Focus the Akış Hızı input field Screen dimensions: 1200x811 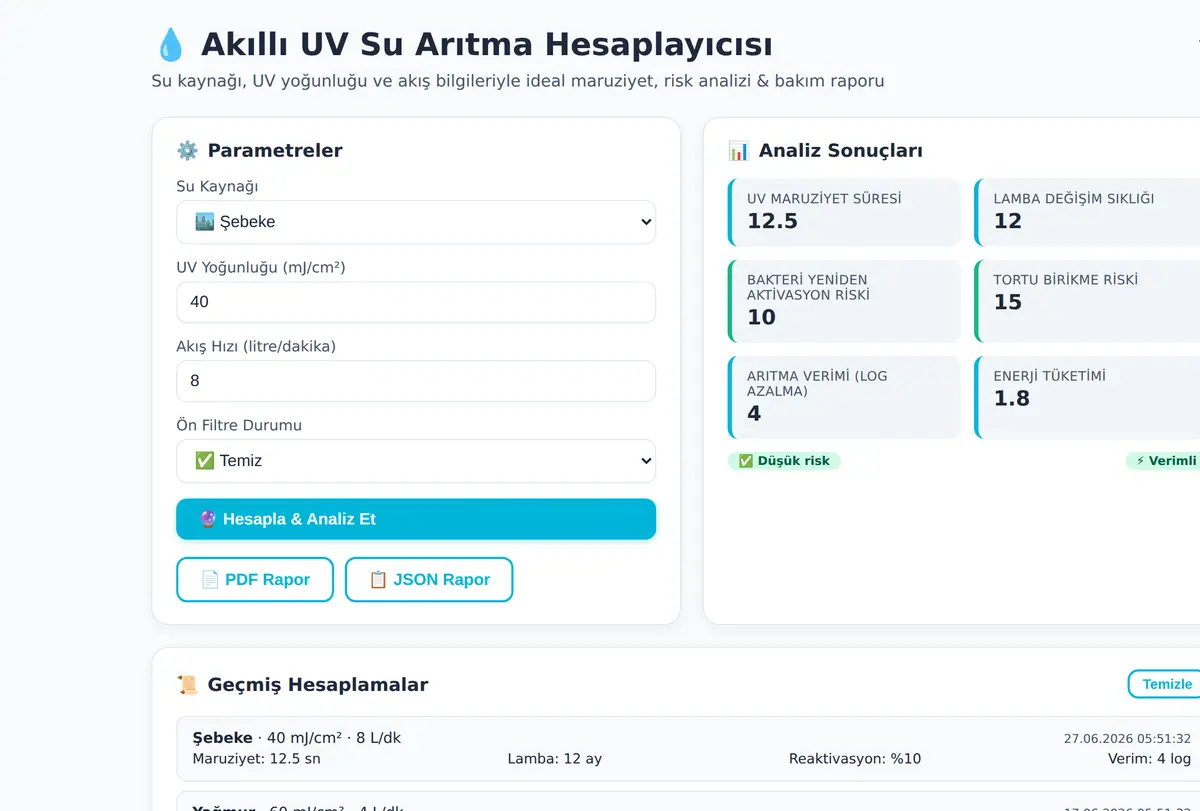point(416,381)
